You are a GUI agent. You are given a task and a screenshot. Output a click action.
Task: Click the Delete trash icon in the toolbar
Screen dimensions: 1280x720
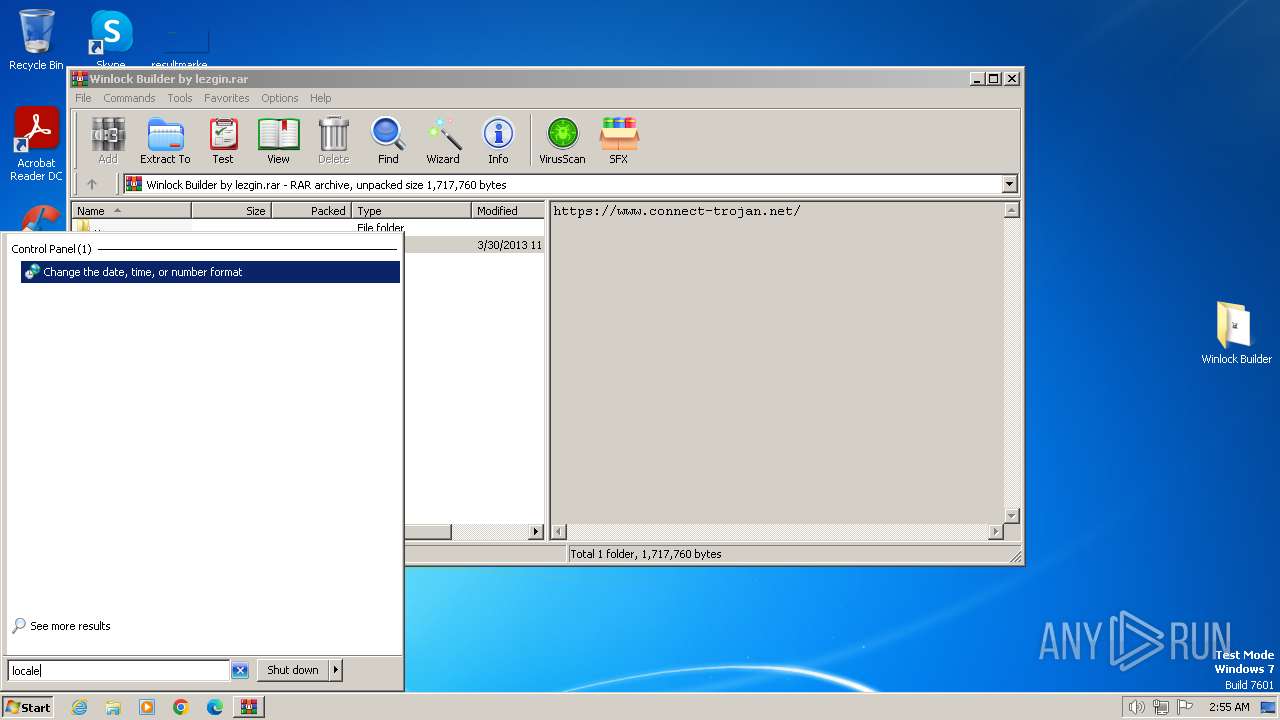coord(333,140)
